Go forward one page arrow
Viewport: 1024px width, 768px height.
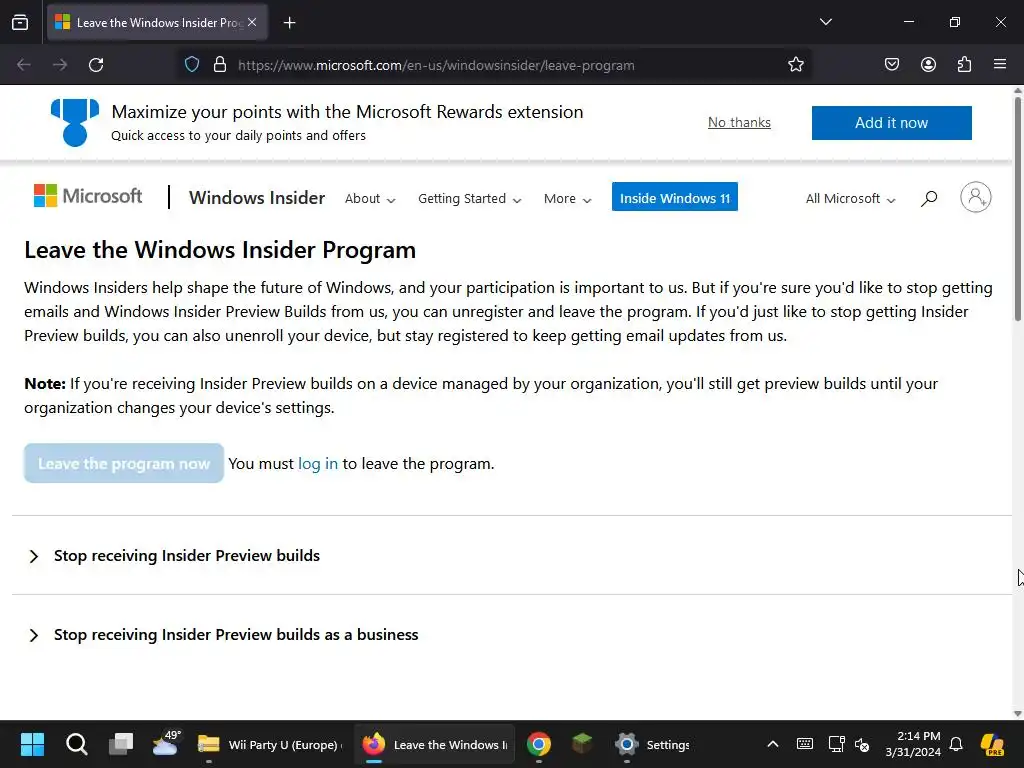[x=60, y=65]
